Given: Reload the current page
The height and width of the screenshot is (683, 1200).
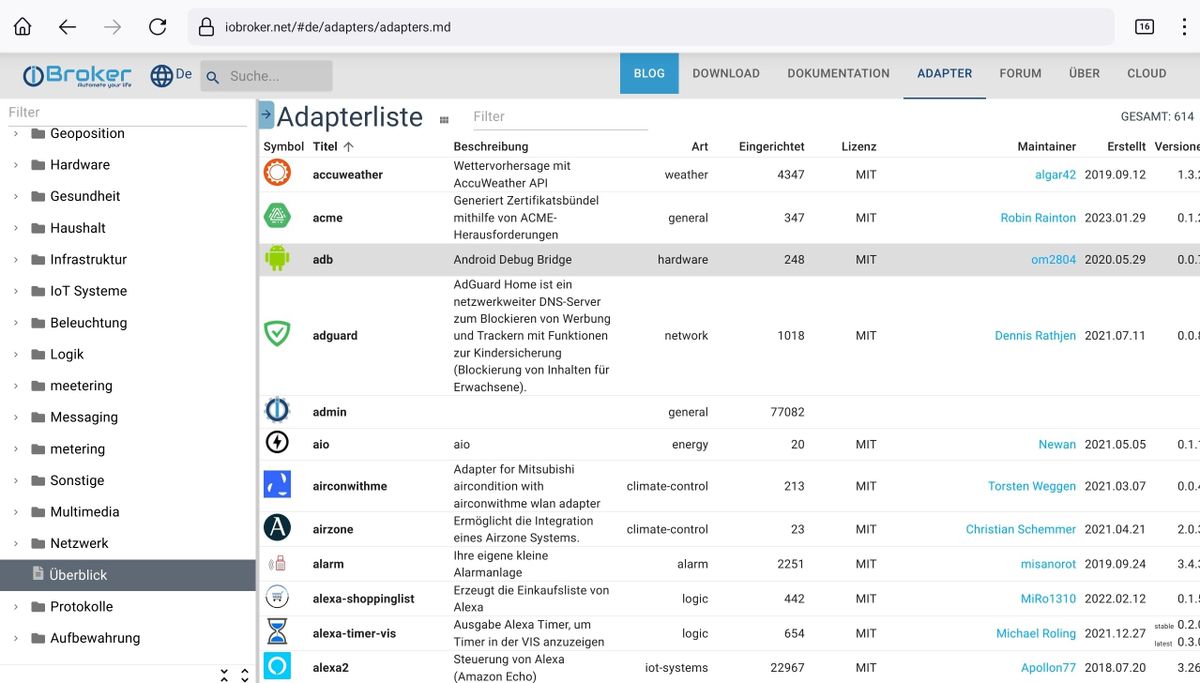Looking at the screenshot, I should click(x=157, y=27).
